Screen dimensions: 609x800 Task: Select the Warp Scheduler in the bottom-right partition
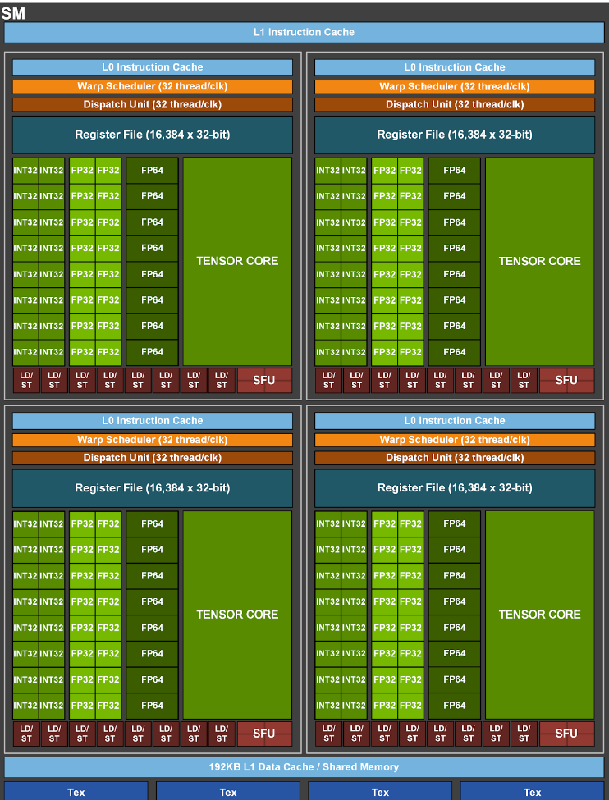[x=454, y=440]
